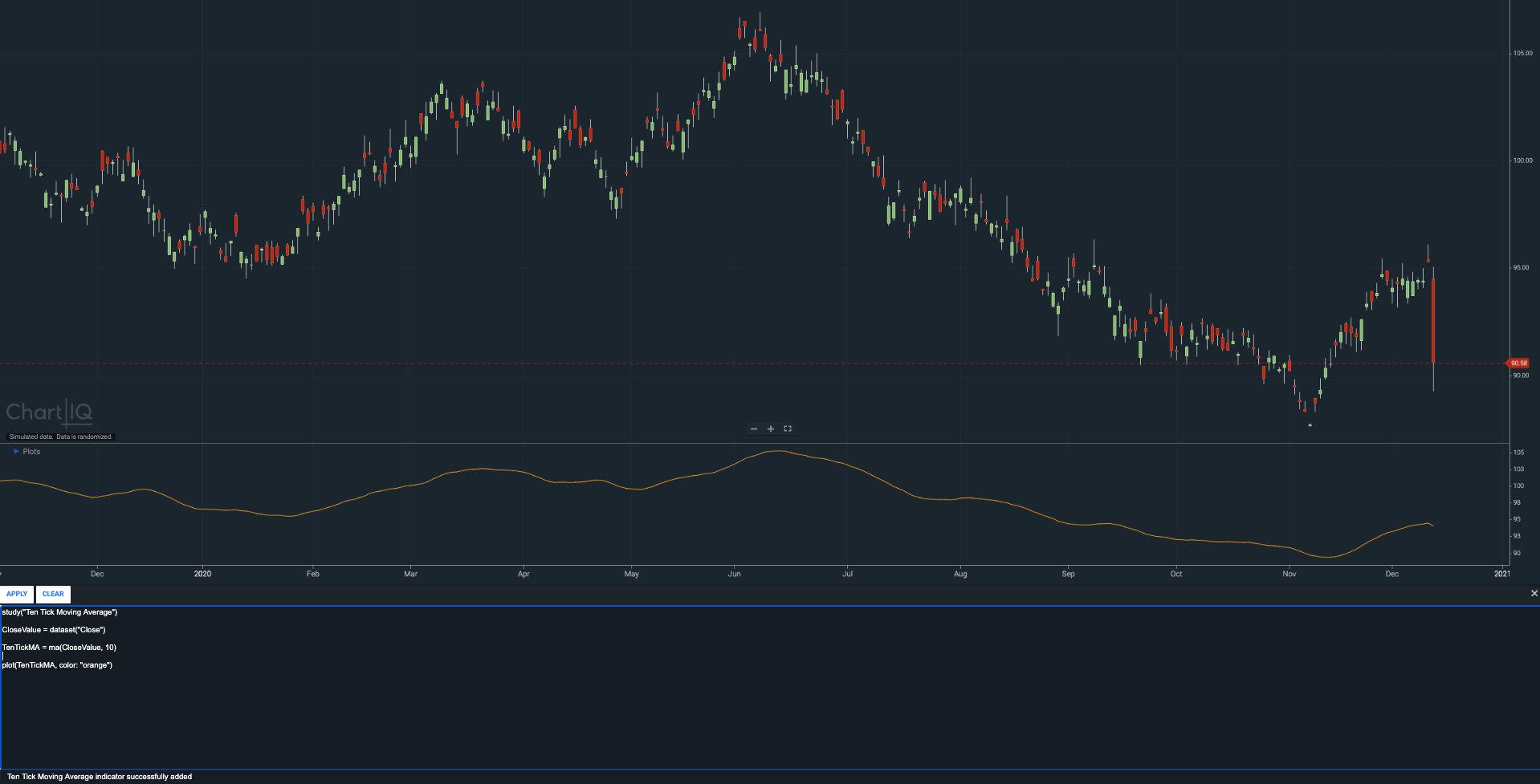Click the ChartIQ logo watermark
This screenshot has height=784, width=1540.
pyautogui.click(x=49, y=412)
